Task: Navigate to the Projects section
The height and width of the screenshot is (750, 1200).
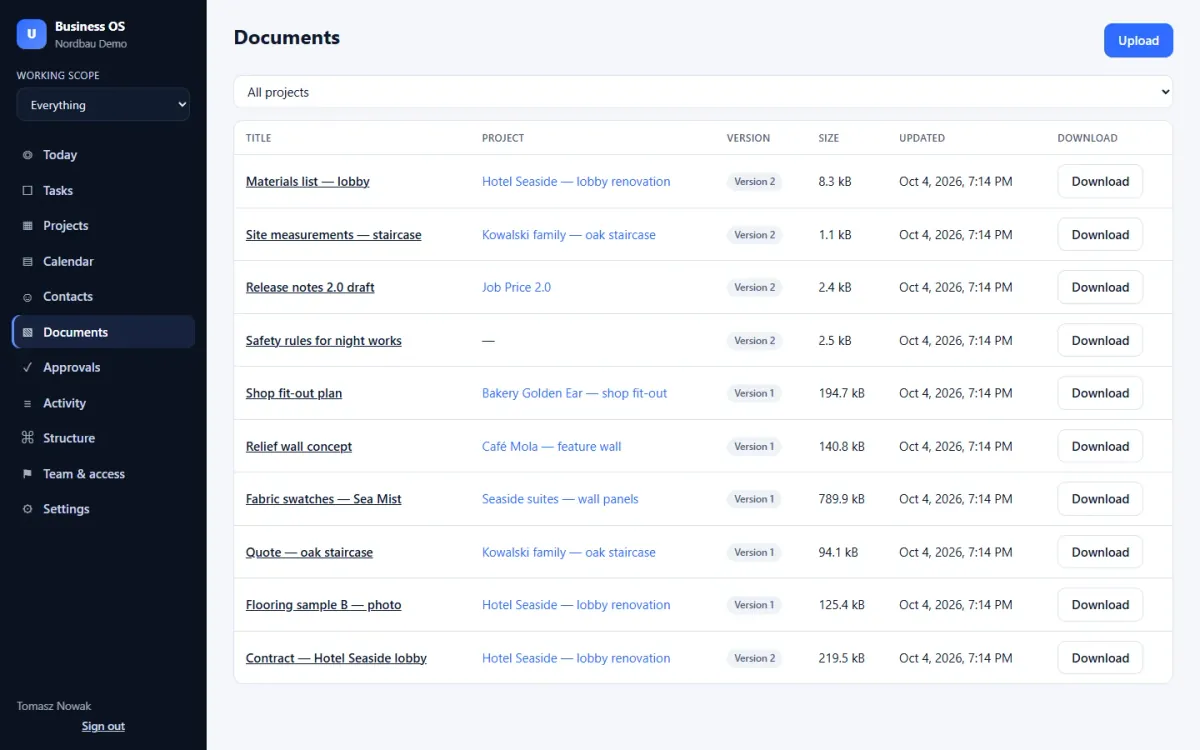Action: pos(103,226)
